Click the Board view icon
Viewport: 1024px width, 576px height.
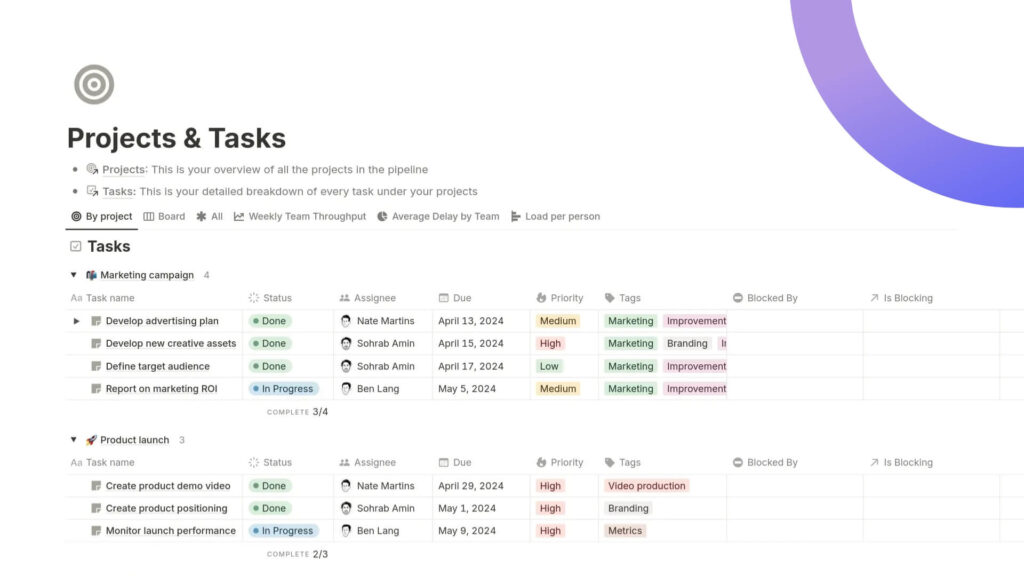pyautogui.click(x=146, y=216)
